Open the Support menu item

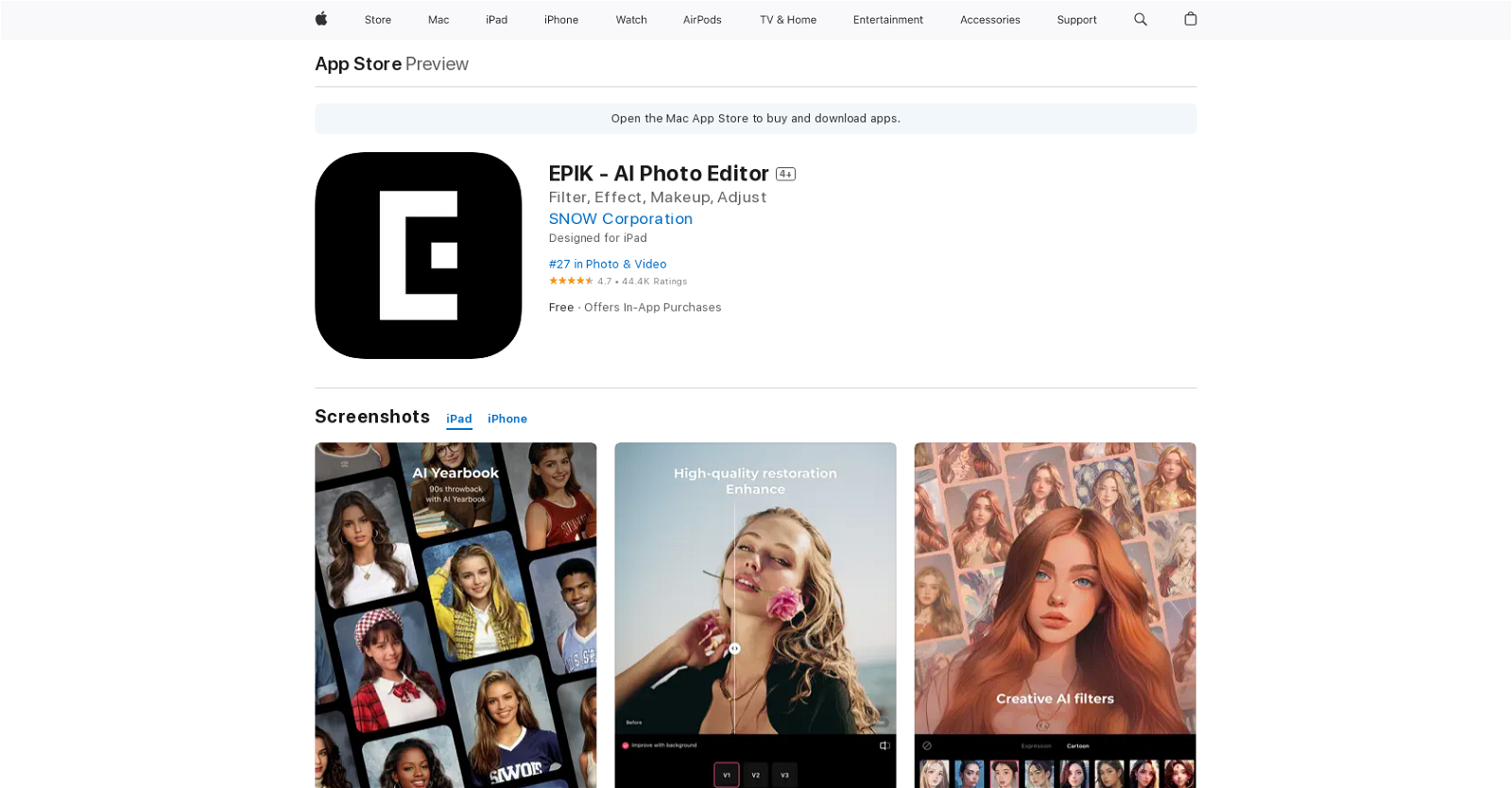[x=1076, y=20]
